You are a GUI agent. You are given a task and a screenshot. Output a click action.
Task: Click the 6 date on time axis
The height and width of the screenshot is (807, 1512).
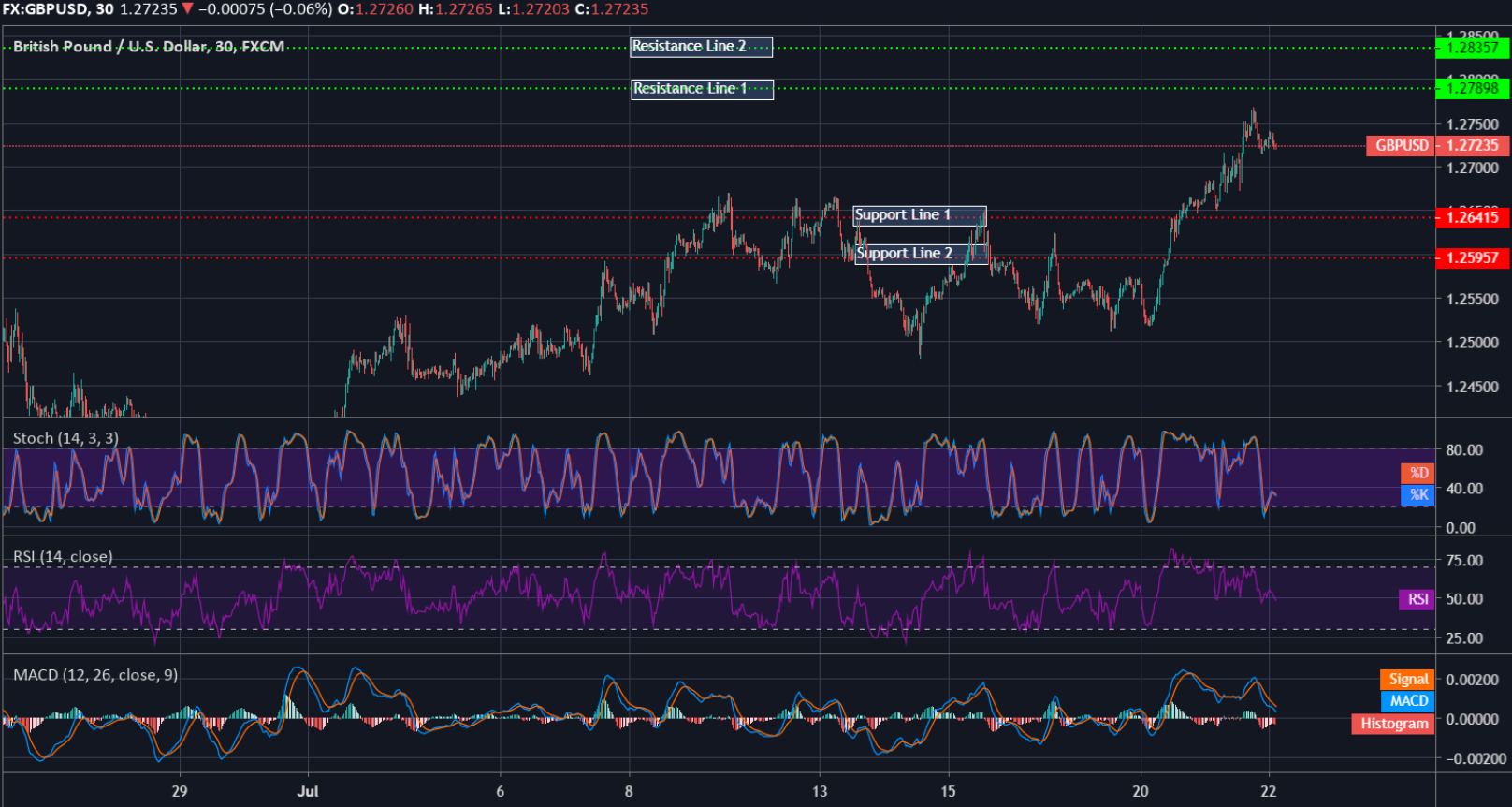pyautogui.click(x=501, y=791)
